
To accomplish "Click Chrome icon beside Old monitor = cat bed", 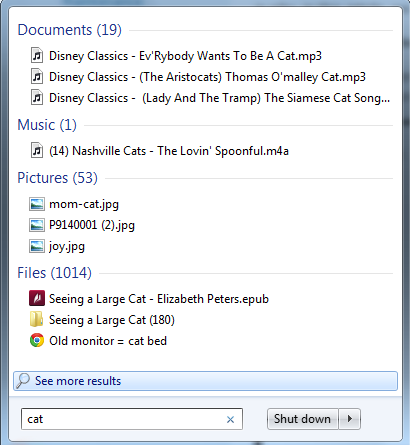I will [37, 341].
